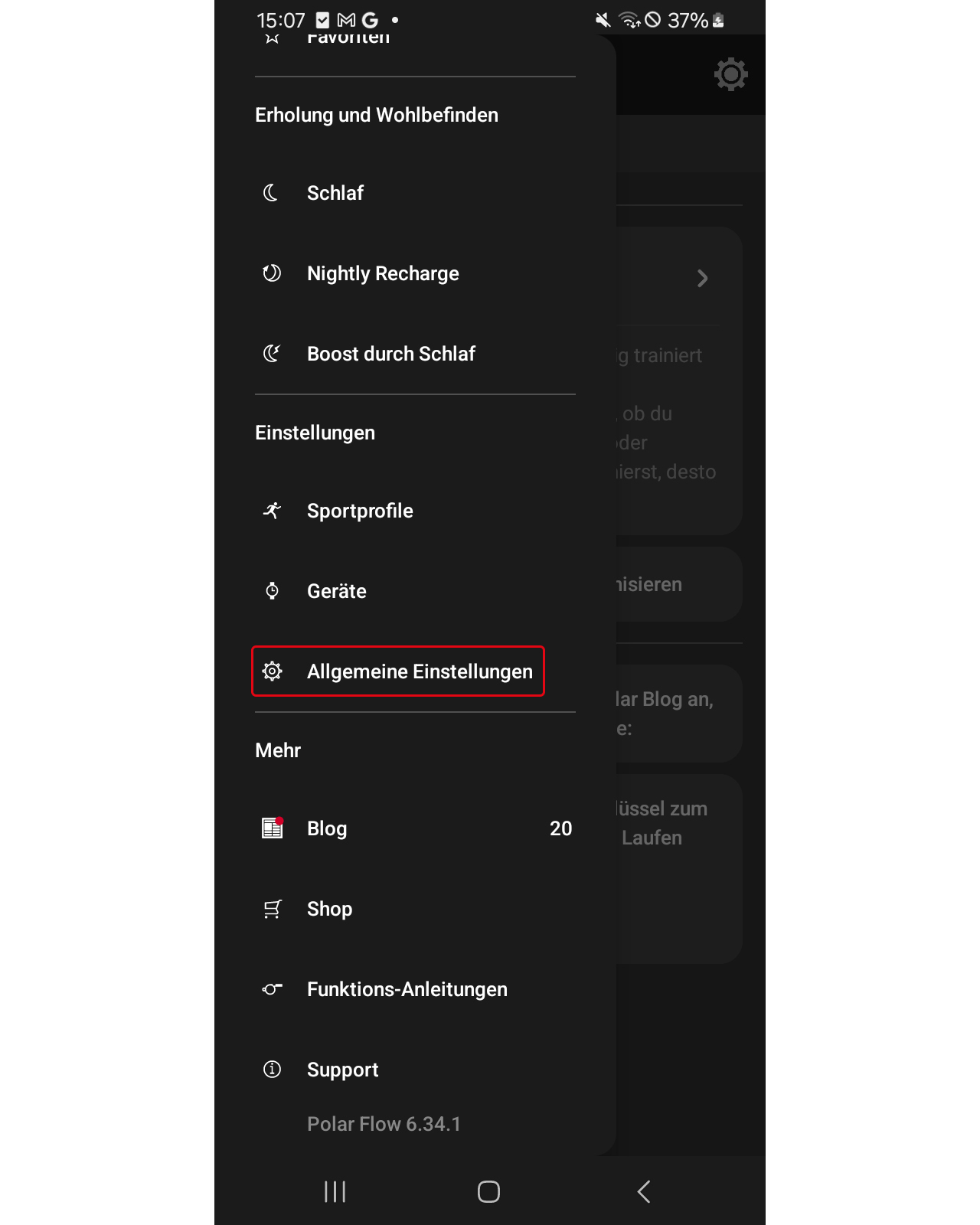Open the Schlaf menu entry
The image size is (980, 1225).
click(415, 193)
